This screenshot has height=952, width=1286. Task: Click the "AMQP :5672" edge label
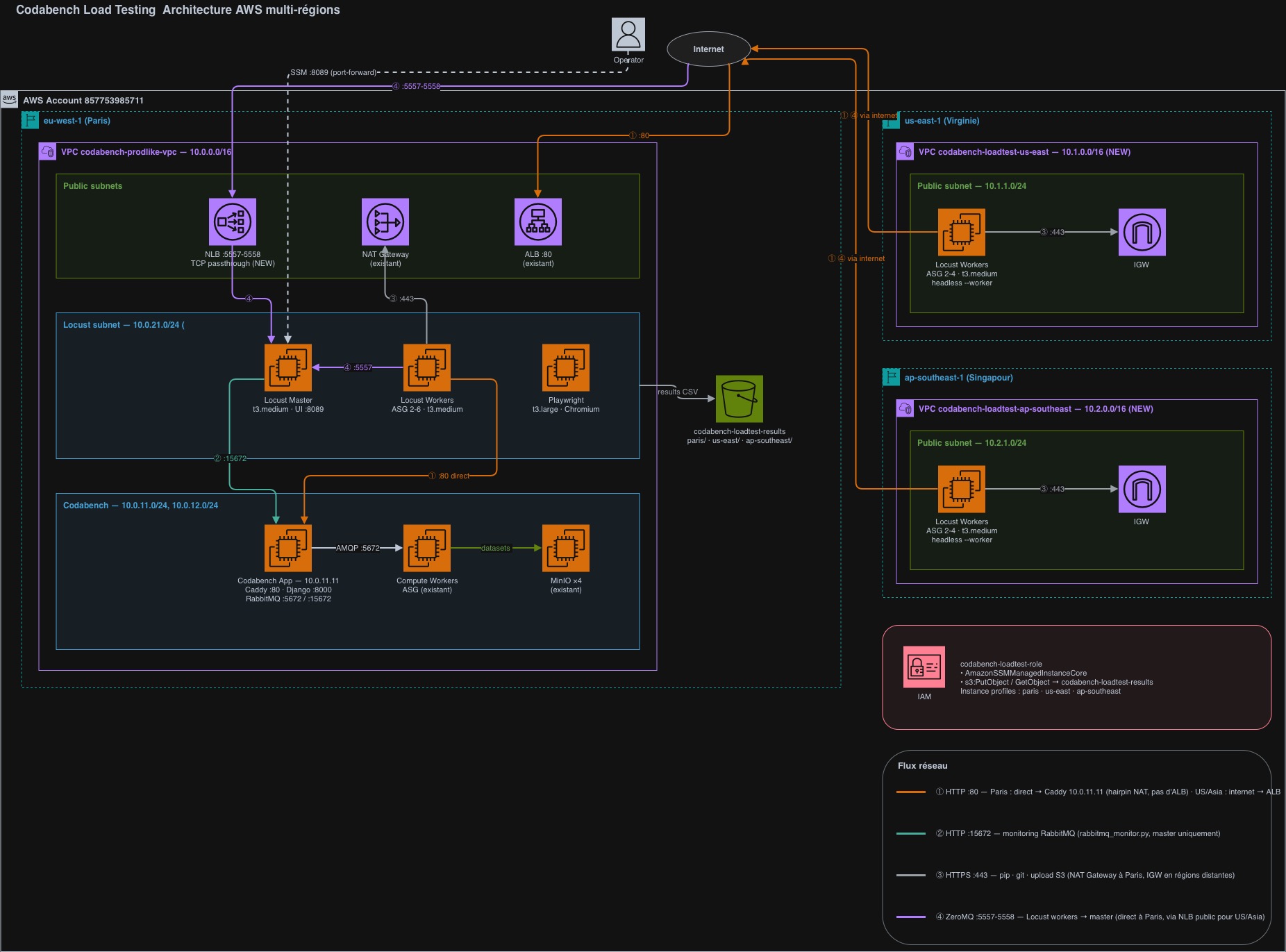tap(358, 548)
